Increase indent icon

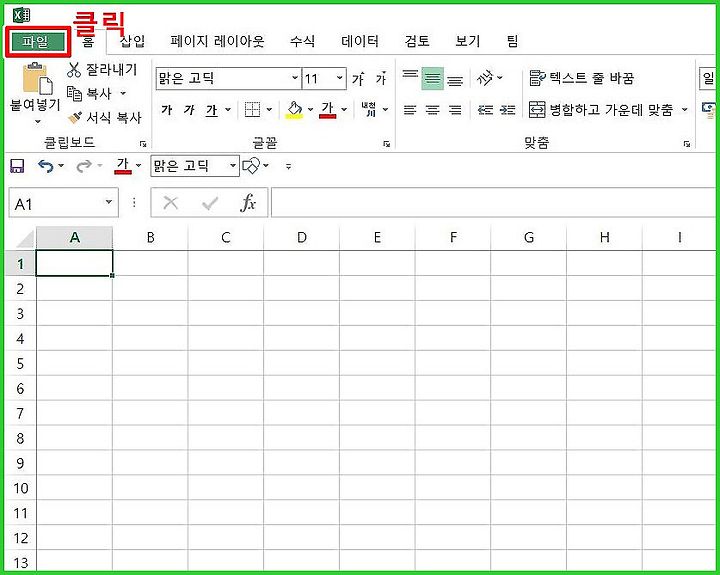pyautogui.click(x=507, y=110)
